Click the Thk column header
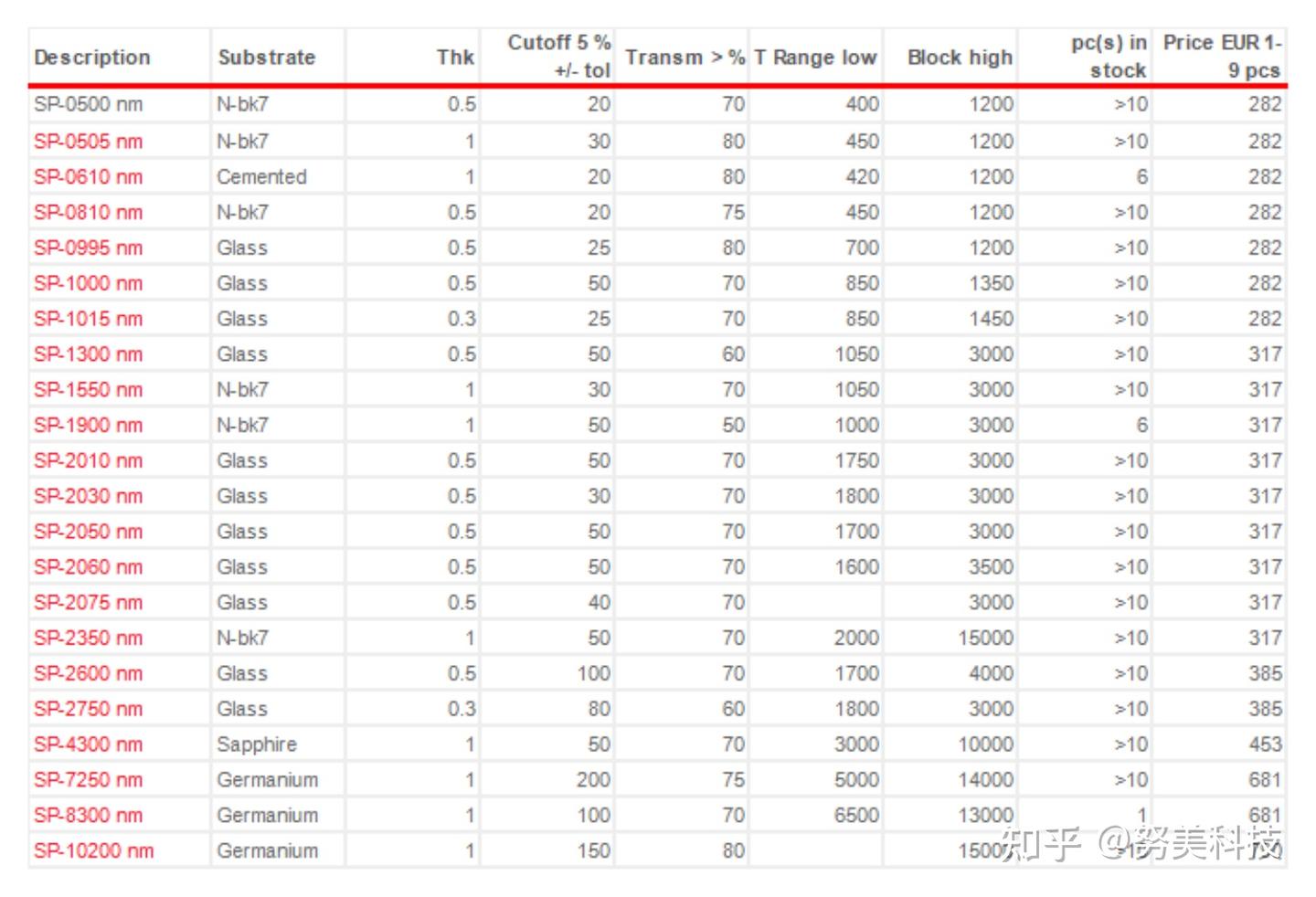This screenshot has width=1316, height=897. (455, 58)
